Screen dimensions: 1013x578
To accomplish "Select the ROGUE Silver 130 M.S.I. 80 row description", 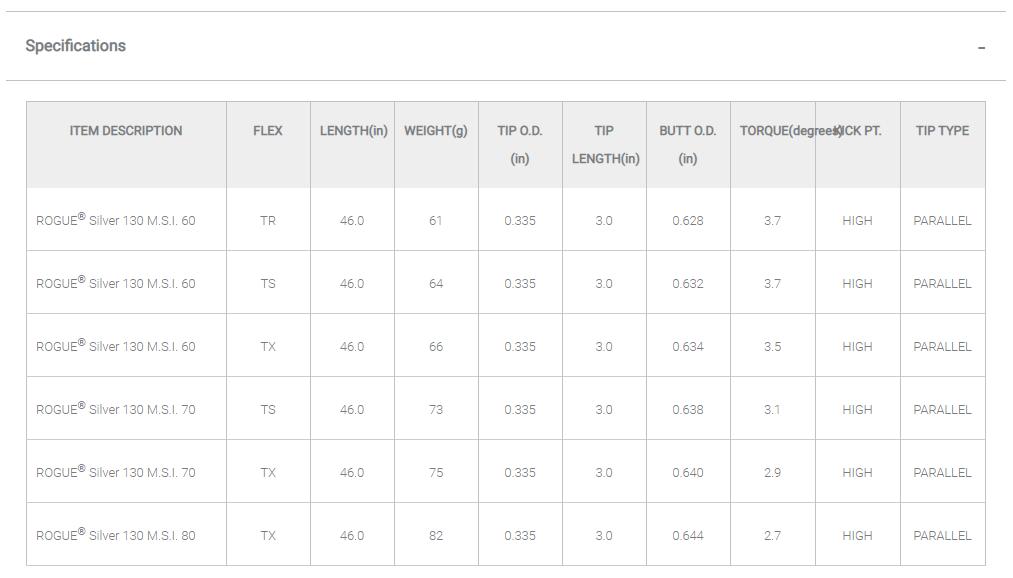I will point(116,536).
